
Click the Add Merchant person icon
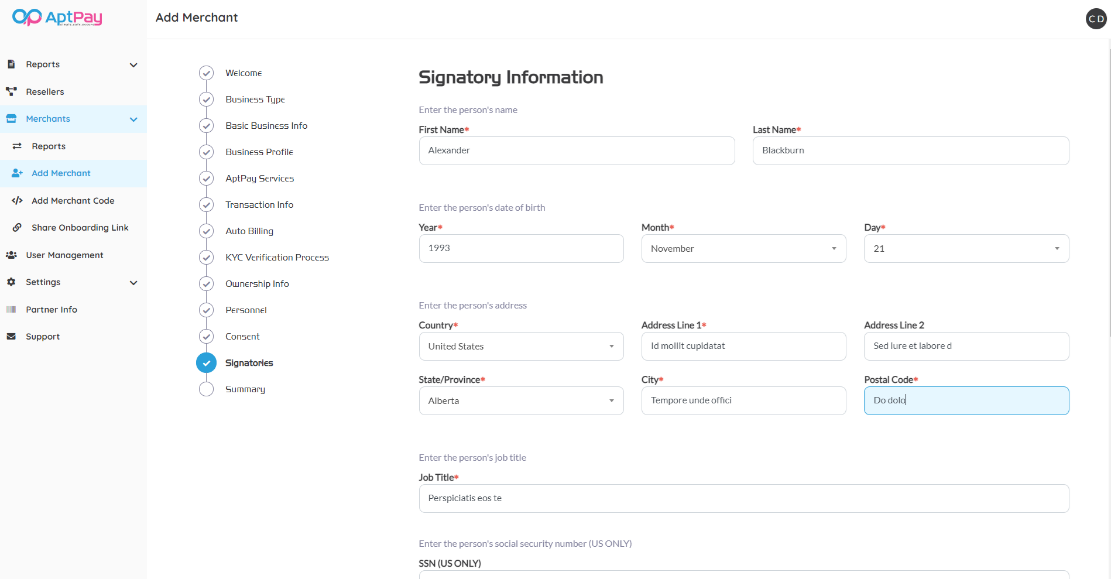[17, 173]
